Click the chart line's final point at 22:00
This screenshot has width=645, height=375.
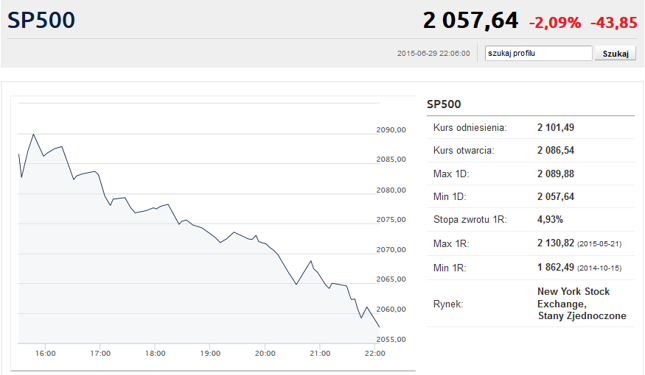[379, 327]
